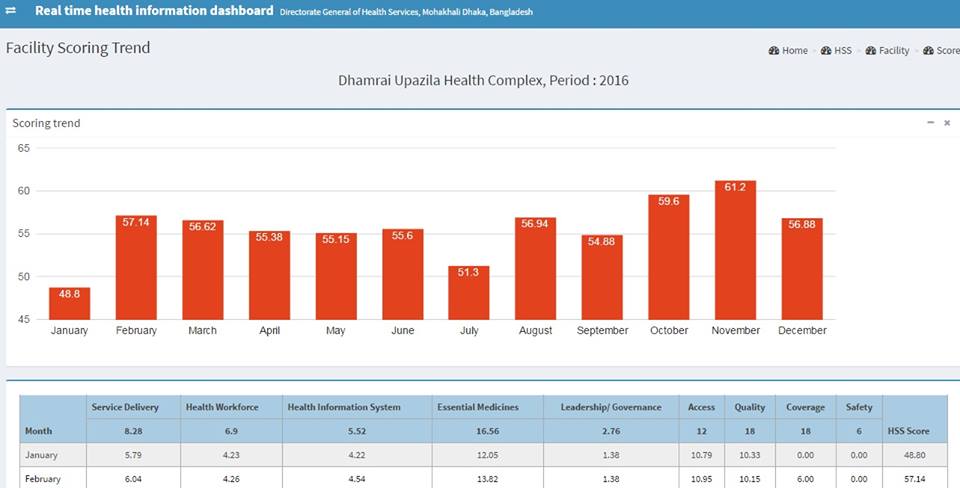This screenshot has height=488, width=960.
Task: Select the November bar showing 61.2
Action: click(735, 250)
